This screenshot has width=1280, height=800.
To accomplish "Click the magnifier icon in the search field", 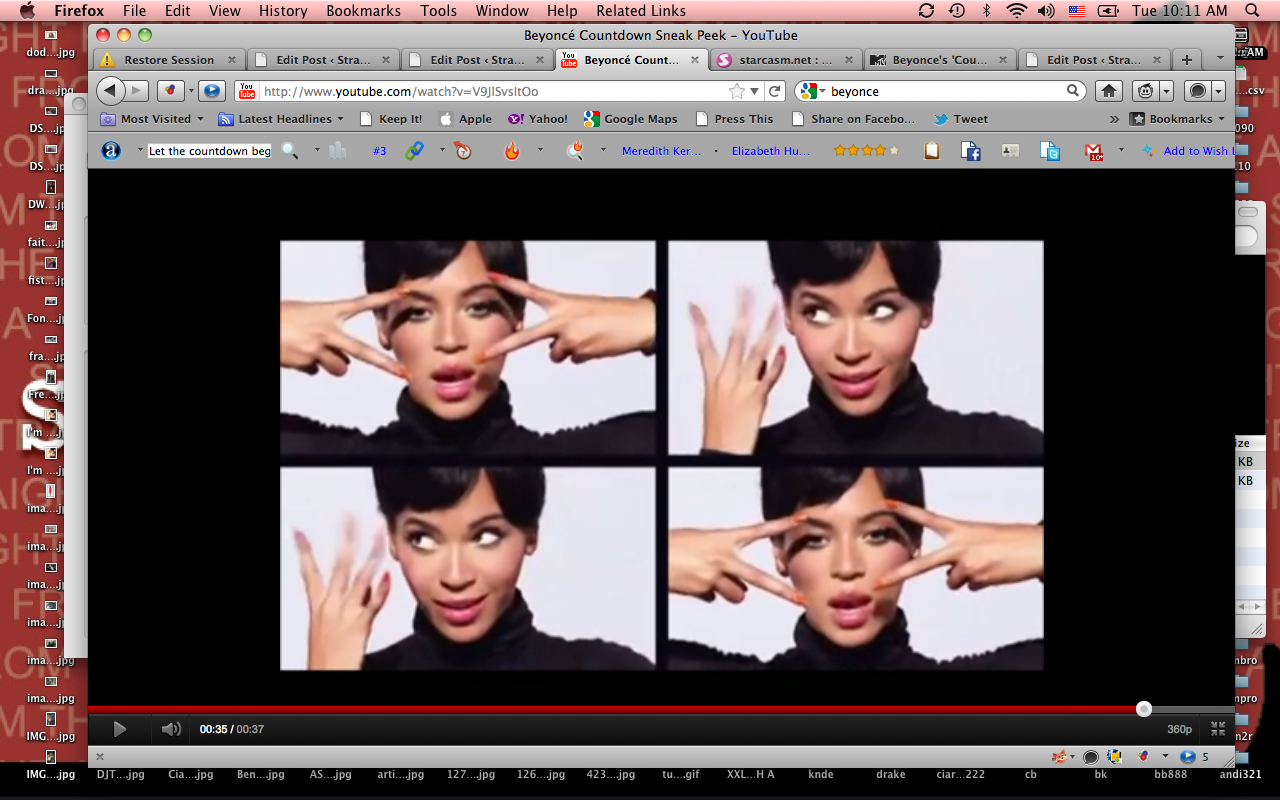I will (1073, 91).
